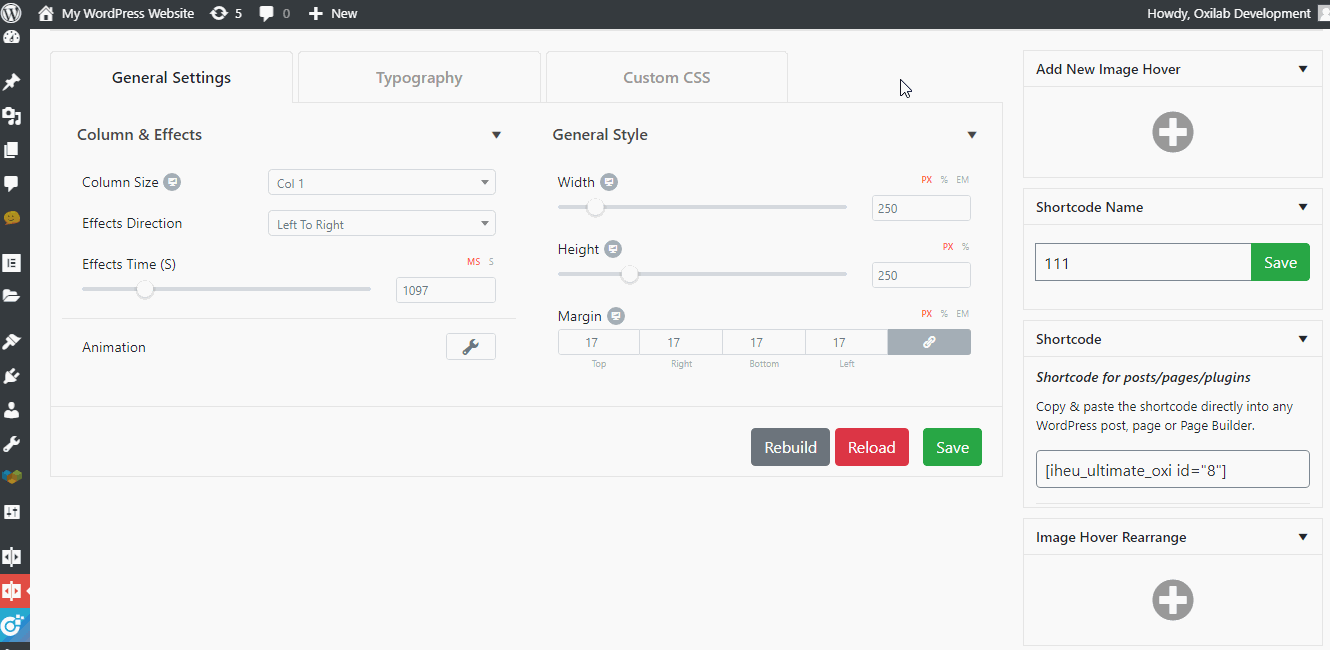
Task: Open the Tools wrench icon in the sidebar
Action: [x=12, y=444]
